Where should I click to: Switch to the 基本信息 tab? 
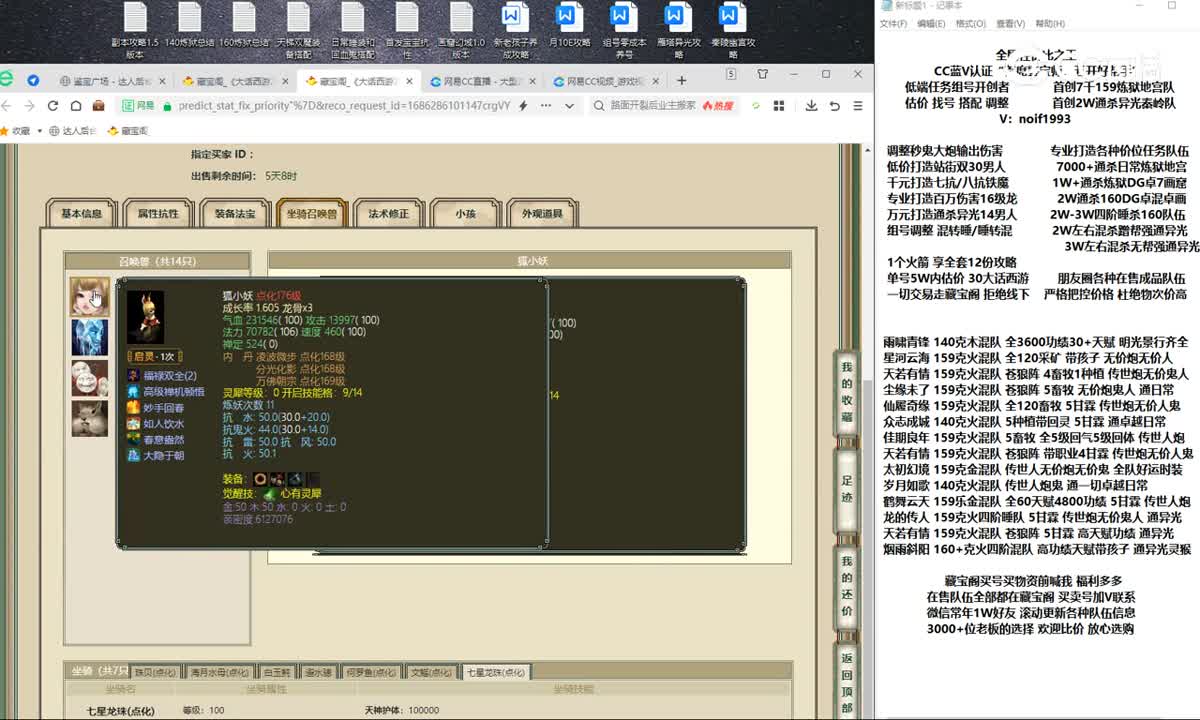pos(82,214)
